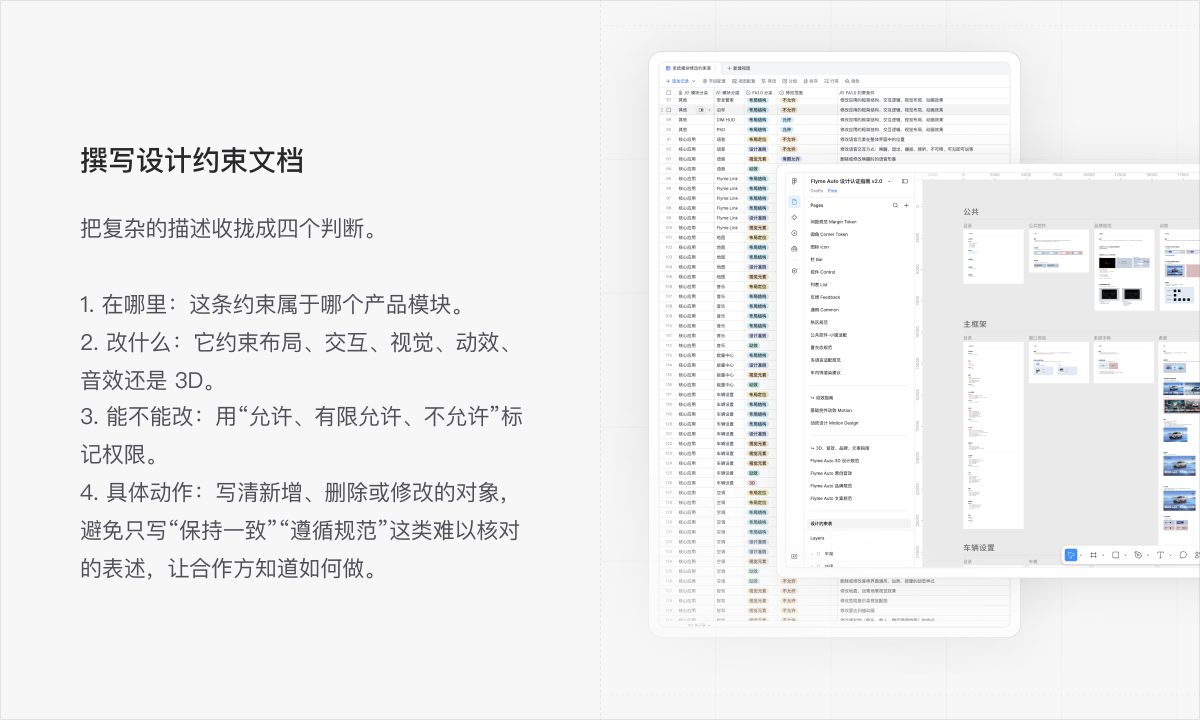This screenshot has width=1200, height=720.
Task: Click the Drafts label under file title
Action: point(817,191)
